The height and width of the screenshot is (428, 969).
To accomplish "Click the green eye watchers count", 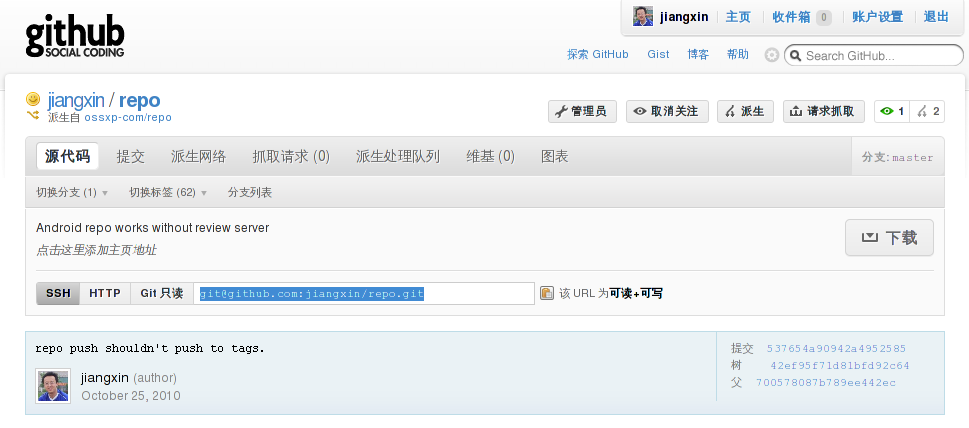I will pyautogui.click(x=892, y=111).
